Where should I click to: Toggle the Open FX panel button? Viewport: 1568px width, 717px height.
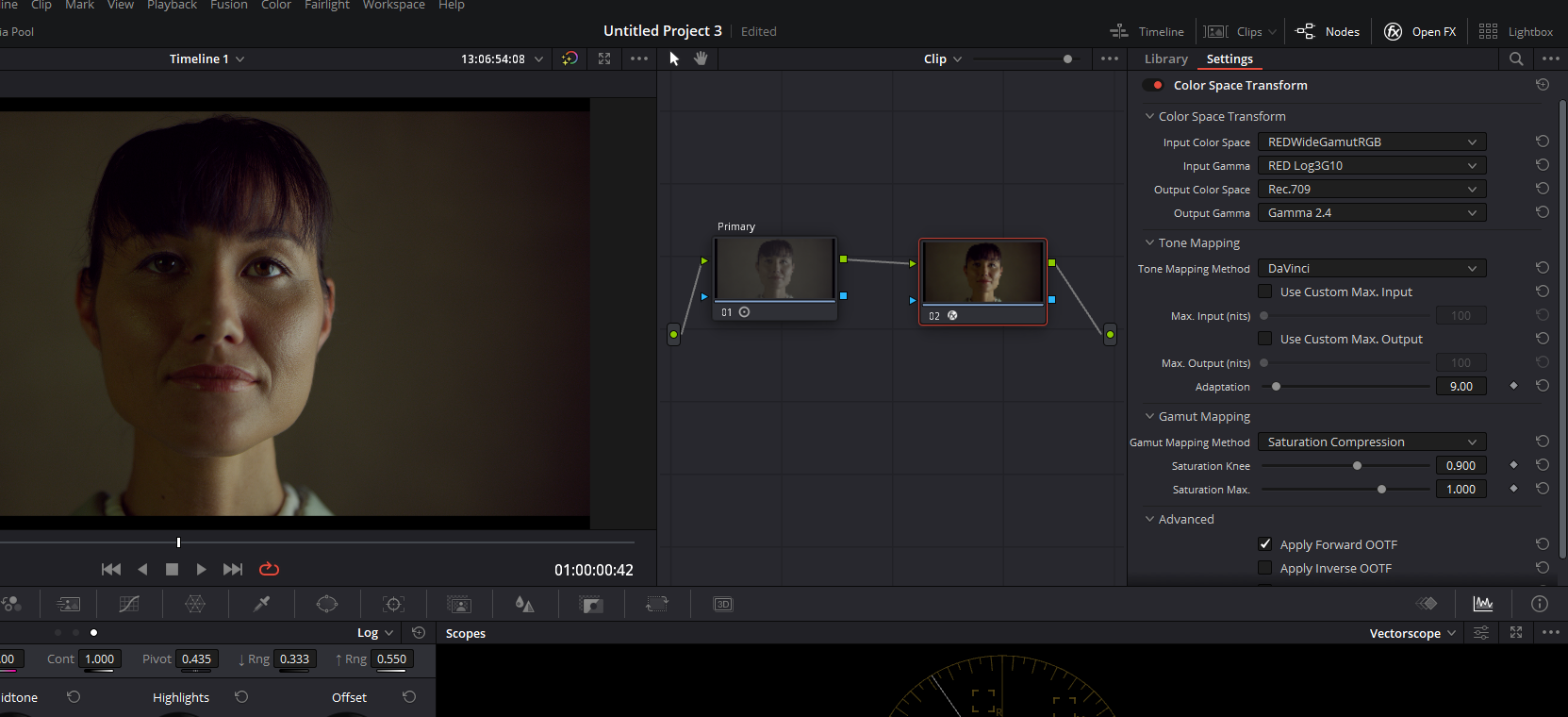coord(1420,31)
